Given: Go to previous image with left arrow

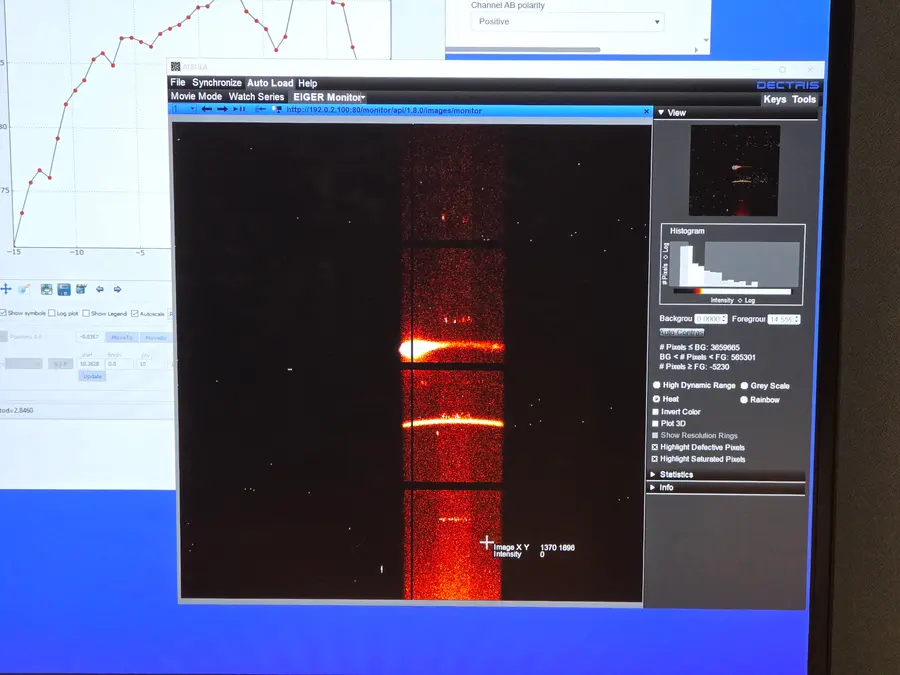Looking at the screenshot, I should click(207, 109).
